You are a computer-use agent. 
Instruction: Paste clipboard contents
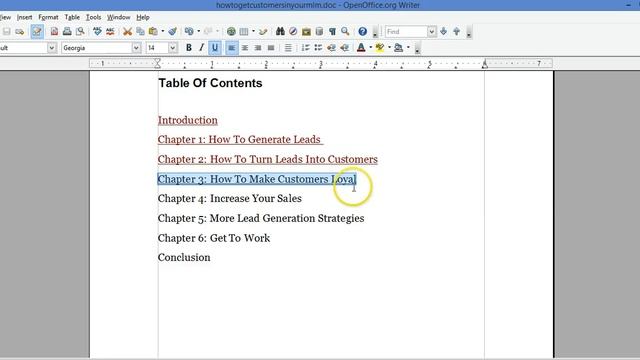(x=153, y=31)
